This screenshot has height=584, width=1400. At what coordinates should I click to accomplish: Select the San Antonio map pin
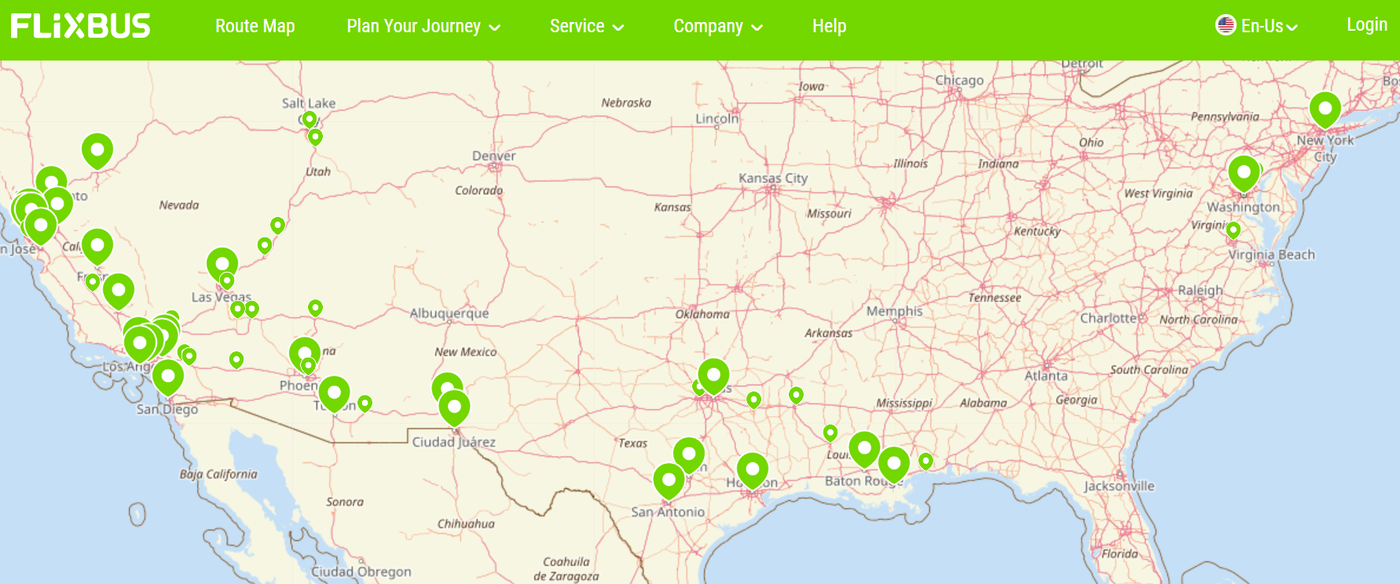670,479
